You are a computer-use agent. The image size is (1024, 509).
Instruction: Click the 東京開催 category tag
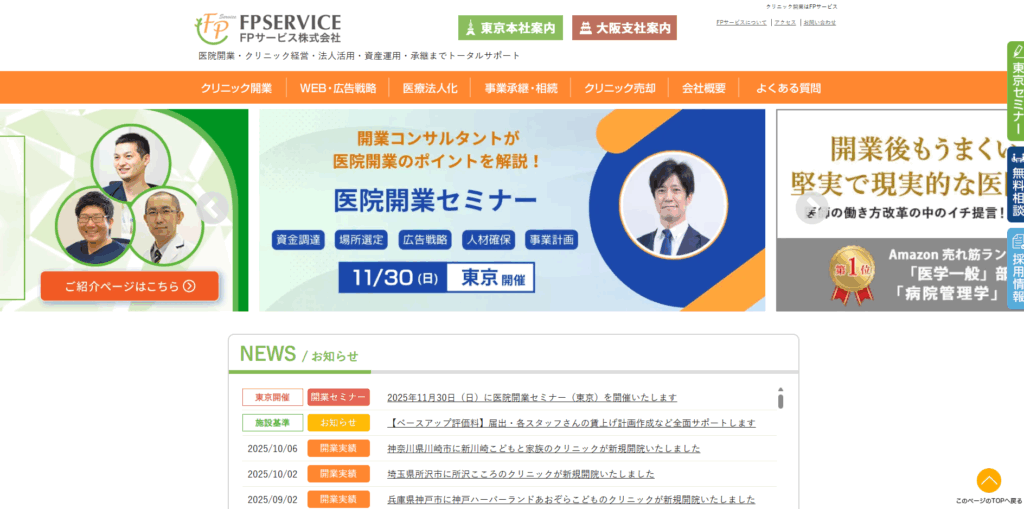point(272,397)
